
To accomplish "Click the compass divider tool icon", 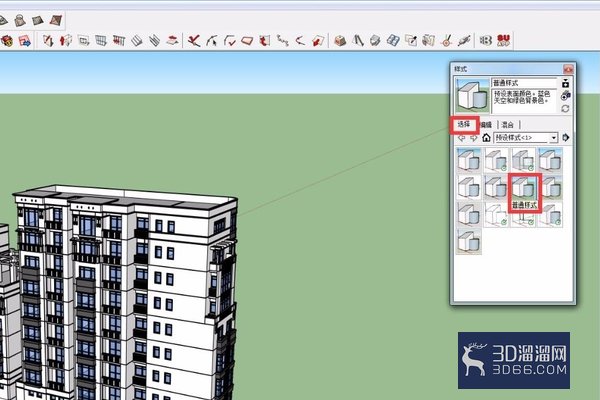I will [x=358, y=40].
